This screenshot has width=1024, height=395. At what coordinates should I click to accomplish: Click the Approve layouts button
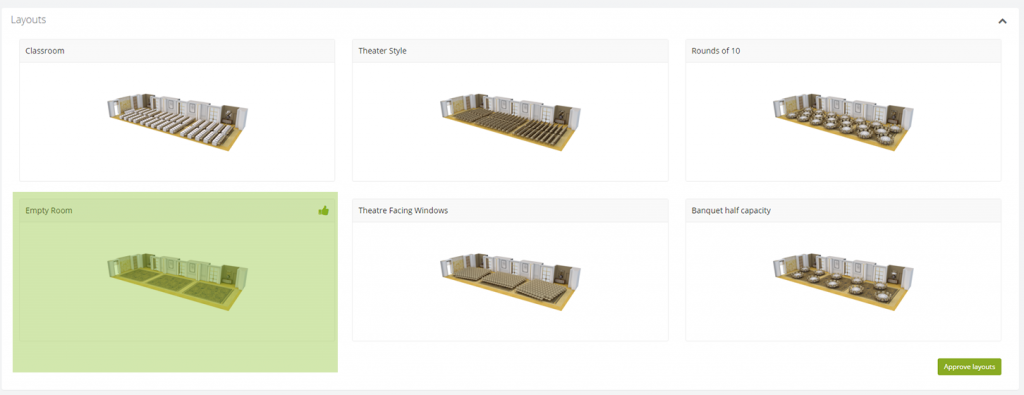[969, 366]
